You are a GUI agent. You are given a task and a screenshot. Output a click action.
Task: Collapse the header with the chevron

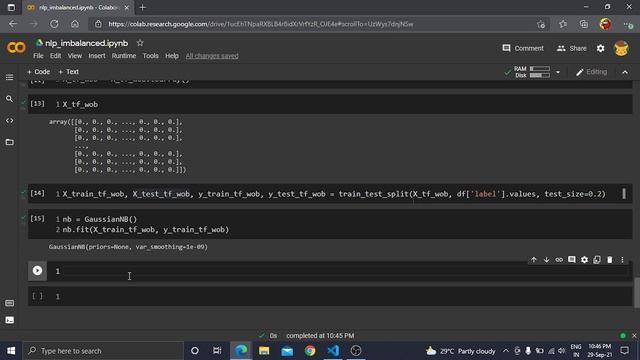pos(625,72)
